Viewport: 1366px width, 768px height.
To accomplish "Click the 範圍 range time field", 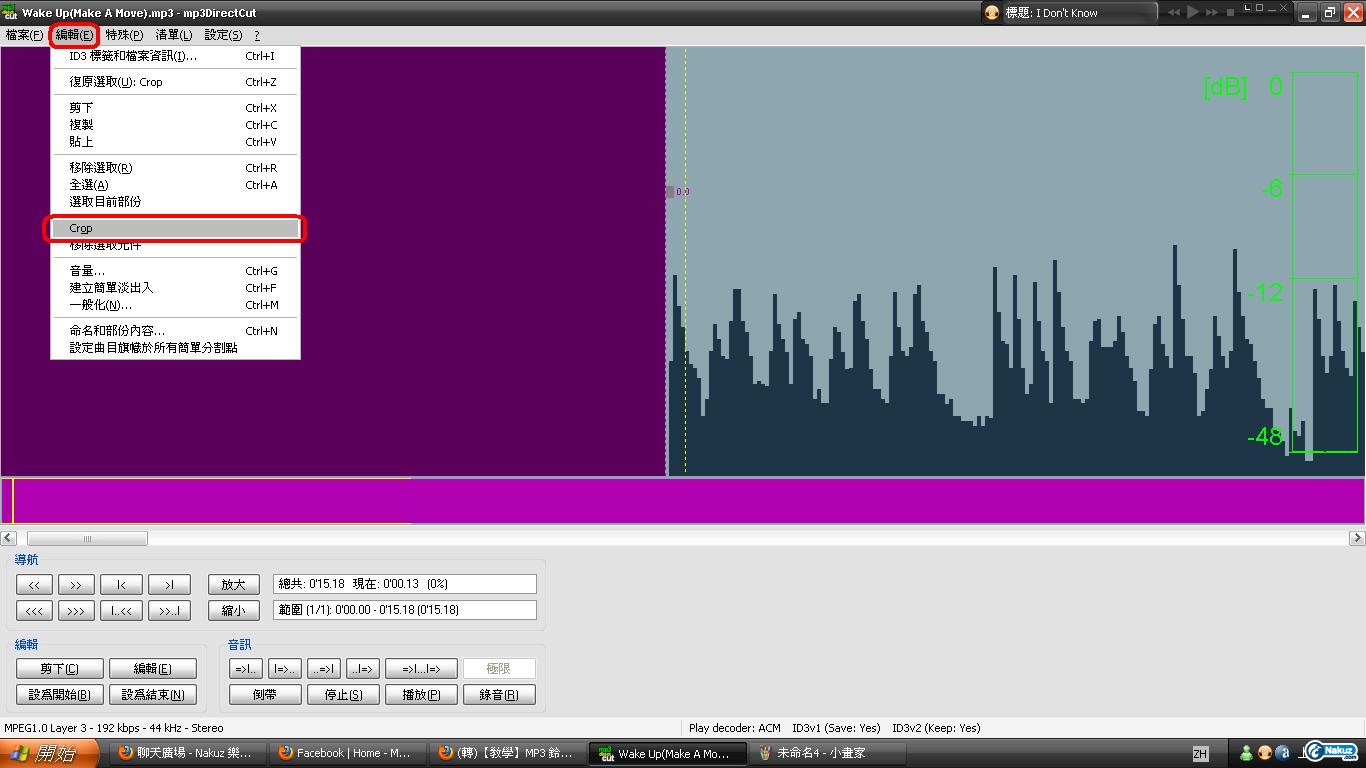I will pos(404,610).
